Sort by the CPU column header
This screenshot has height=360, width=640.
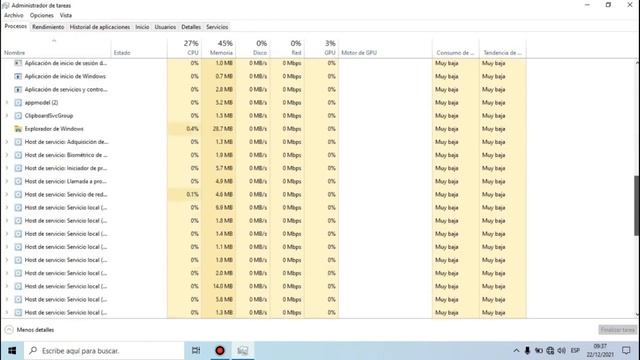pyautogui.click(x=184, y=48)
